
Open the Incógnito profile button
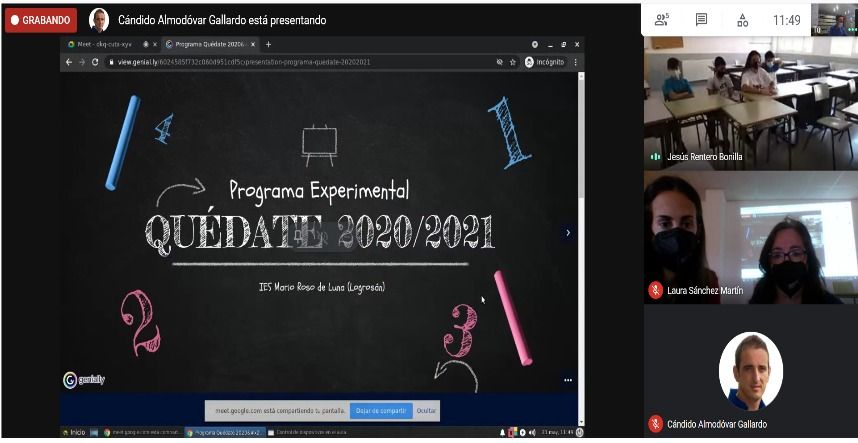tap(544, 62)
